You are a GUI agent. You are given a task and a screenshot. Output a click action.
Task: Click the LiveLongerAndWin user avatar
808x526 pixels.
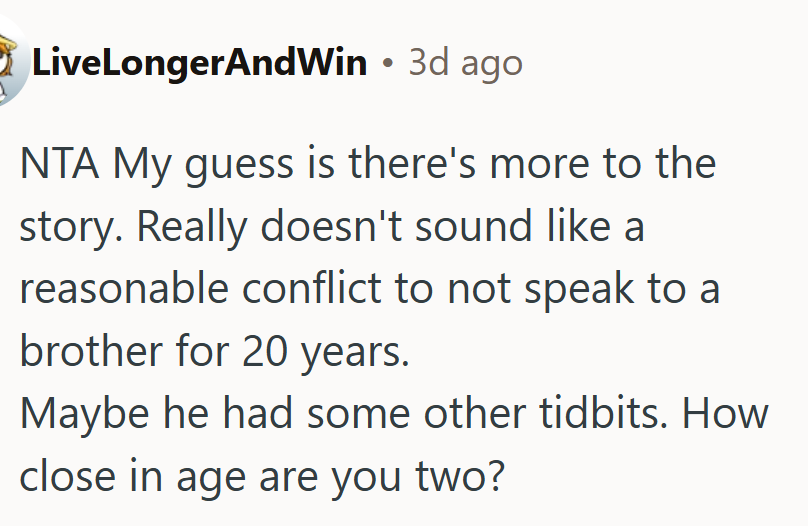tap(10, 64)
